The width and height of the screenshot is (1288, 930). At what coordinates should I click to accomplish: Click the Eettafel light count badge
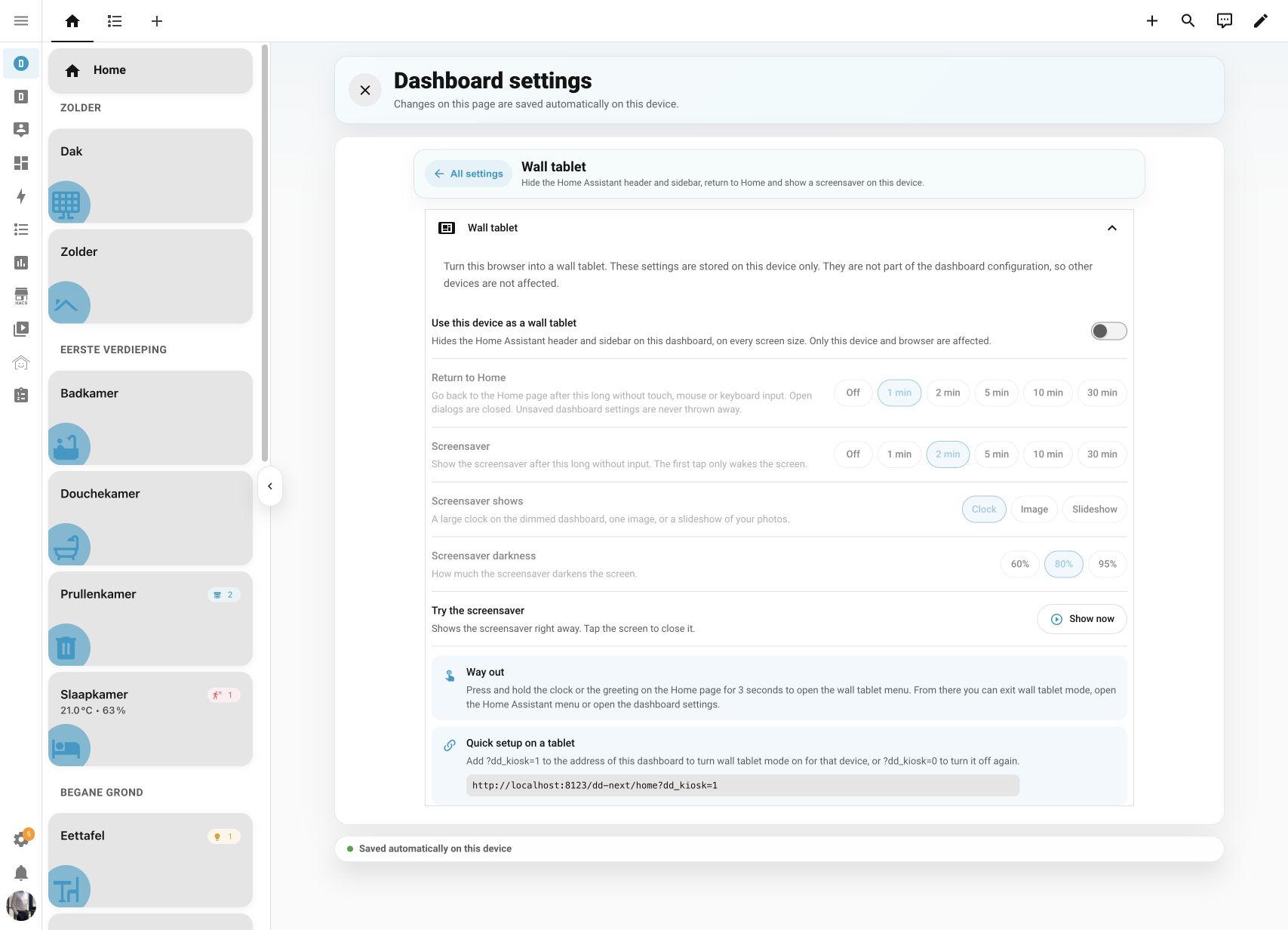pos(224,836)
